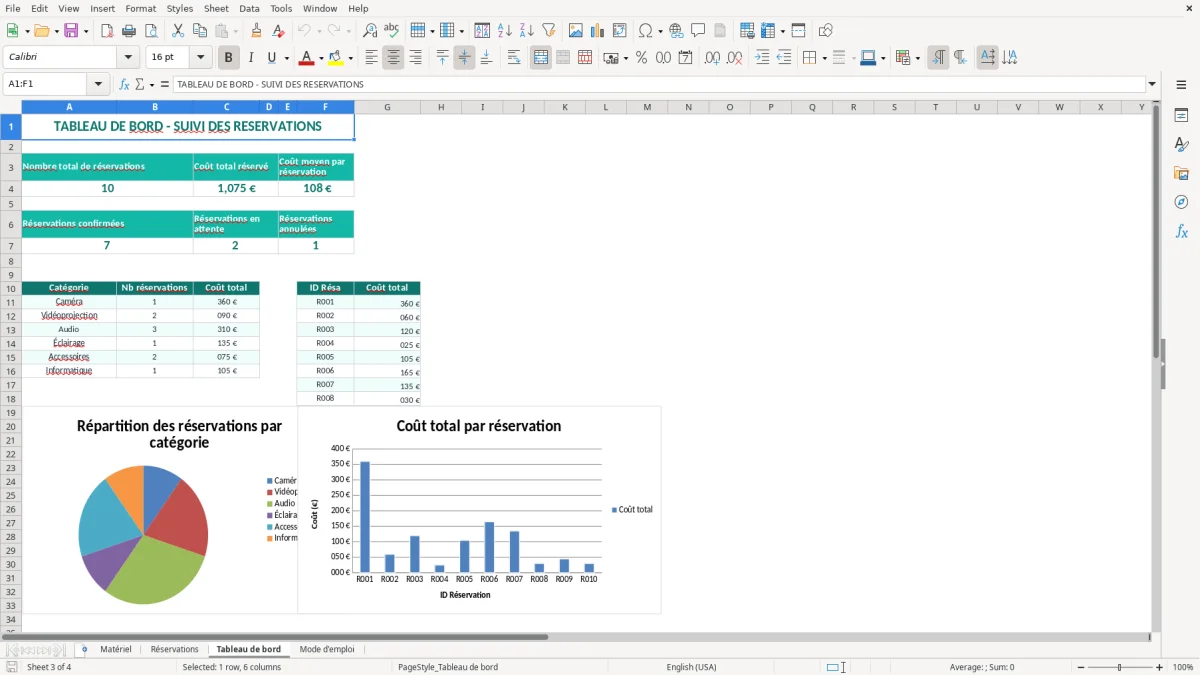1200x675 pixels.
Task: Expand the Name Box dropdown
Action: pyautogui.click(x=99, y=85)
